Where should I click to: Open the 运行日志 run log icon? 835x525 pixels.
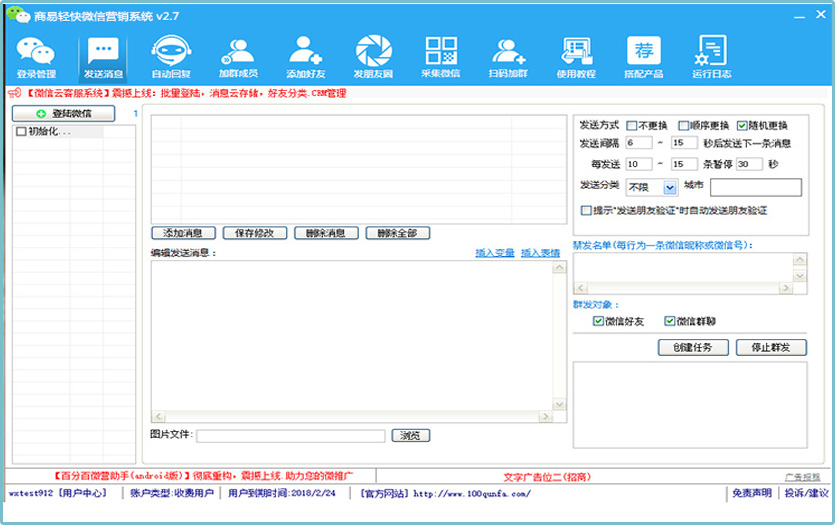(711, 58)
